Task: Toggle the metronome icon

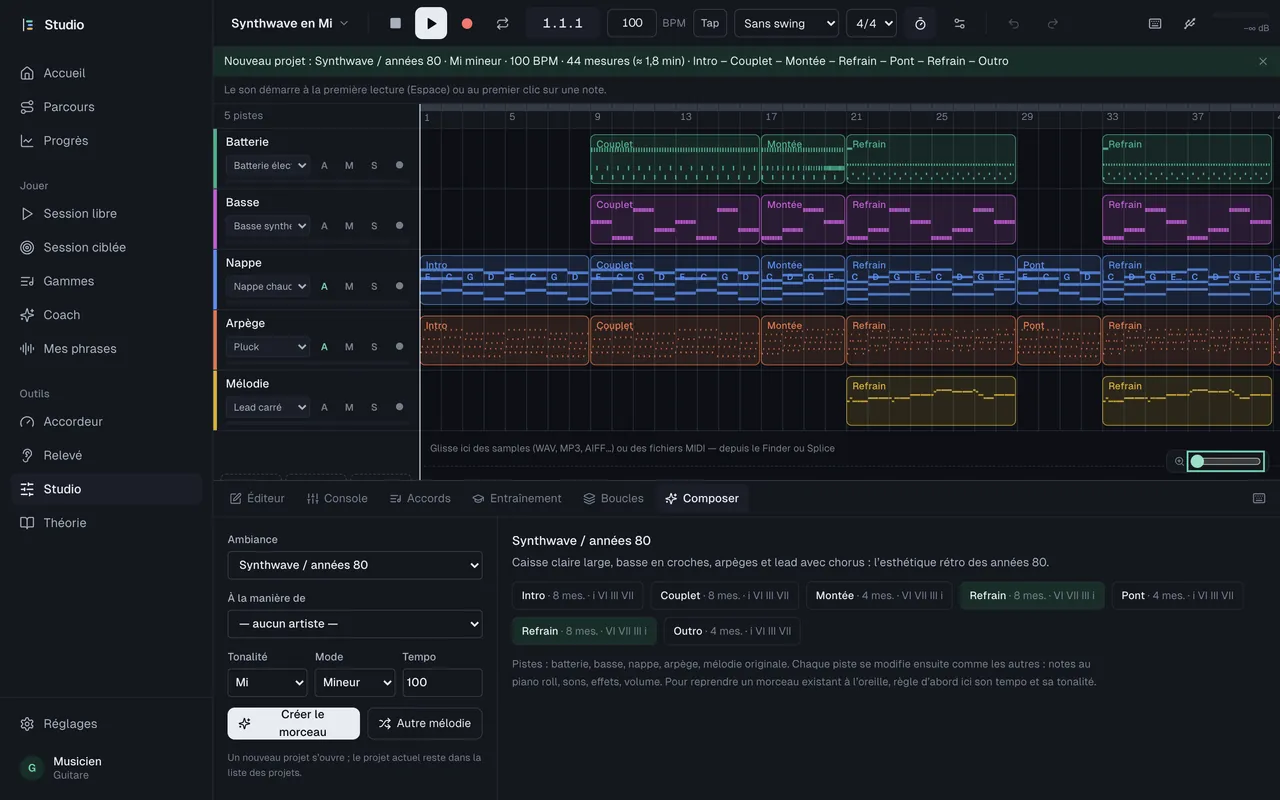Action: point(920,23)
